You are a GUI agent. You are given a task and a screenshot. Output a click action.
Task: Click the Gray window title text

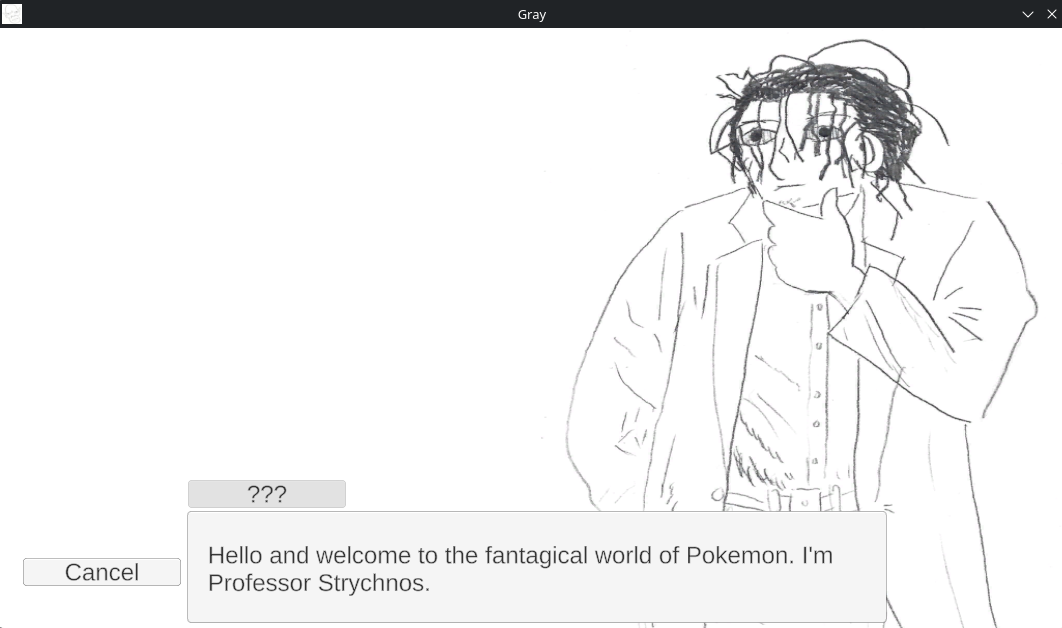click(532, 14)
